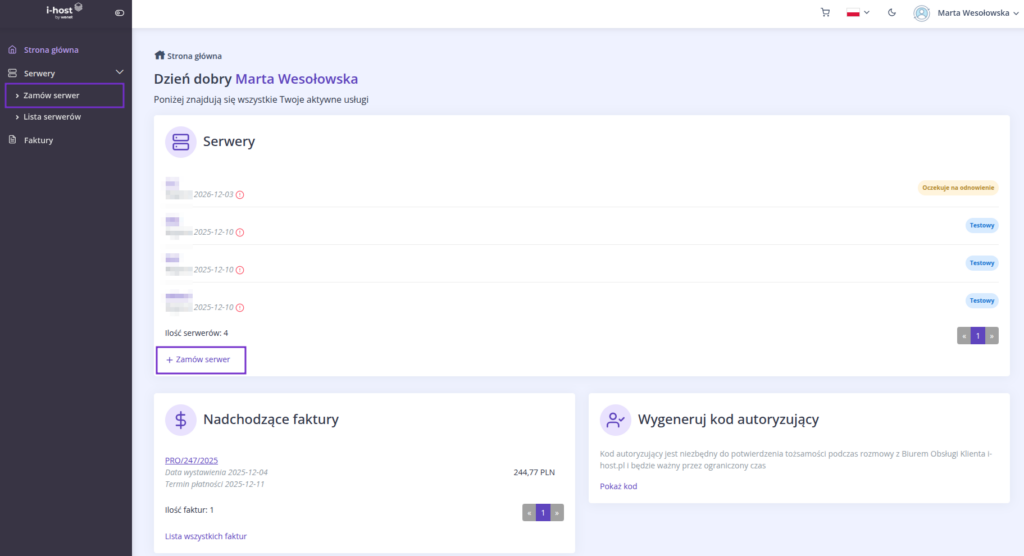The width and height of the screenshot is (1024, 556).
Task: Open Lista wszystkich faktur link
Action: (x=205, y=536)
